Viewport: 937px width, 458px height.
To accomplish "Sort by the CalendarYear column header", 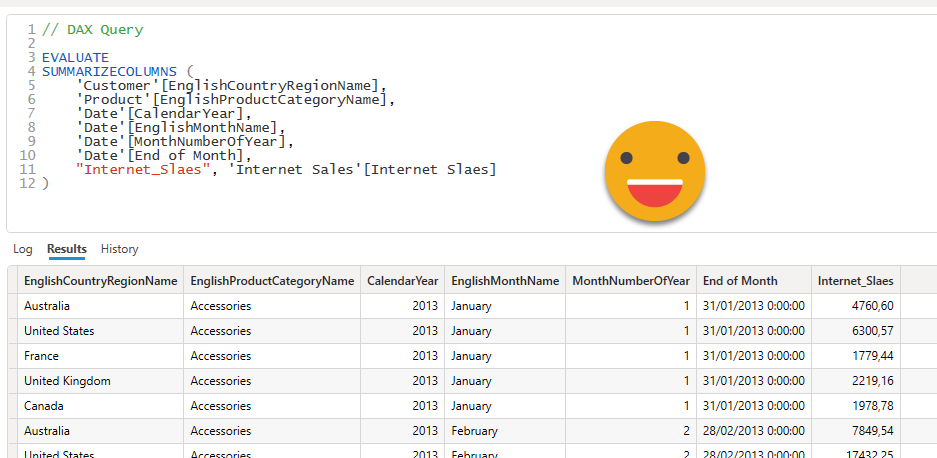I will [x=402, y=281].
